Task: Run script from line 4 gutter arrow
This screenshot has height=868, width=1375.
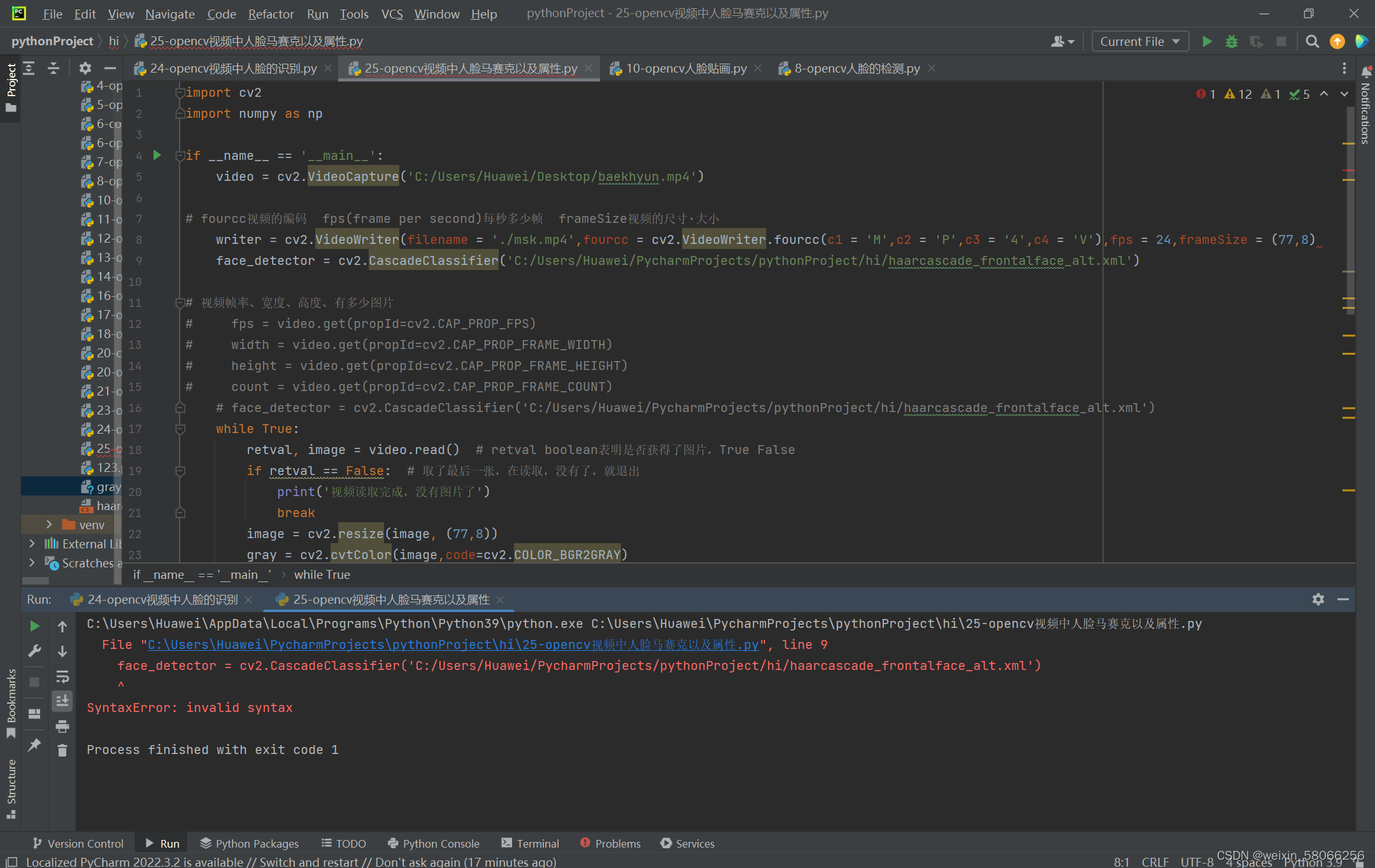Action: coord(157,155)
